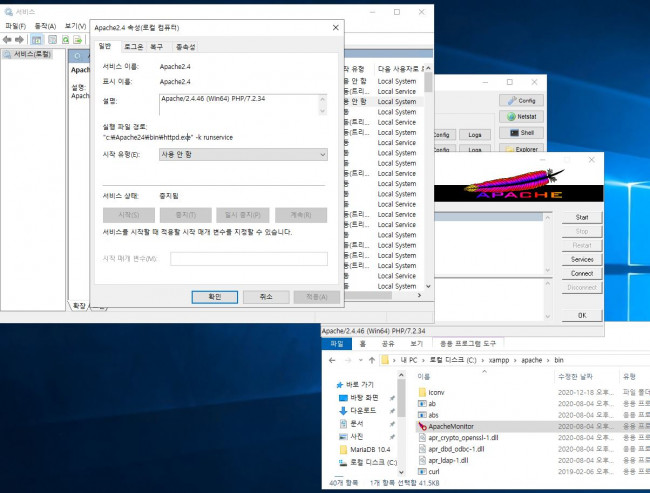Click Connect in Apache Service Monitor
The image size is (650, 493).
coord(582,274)
